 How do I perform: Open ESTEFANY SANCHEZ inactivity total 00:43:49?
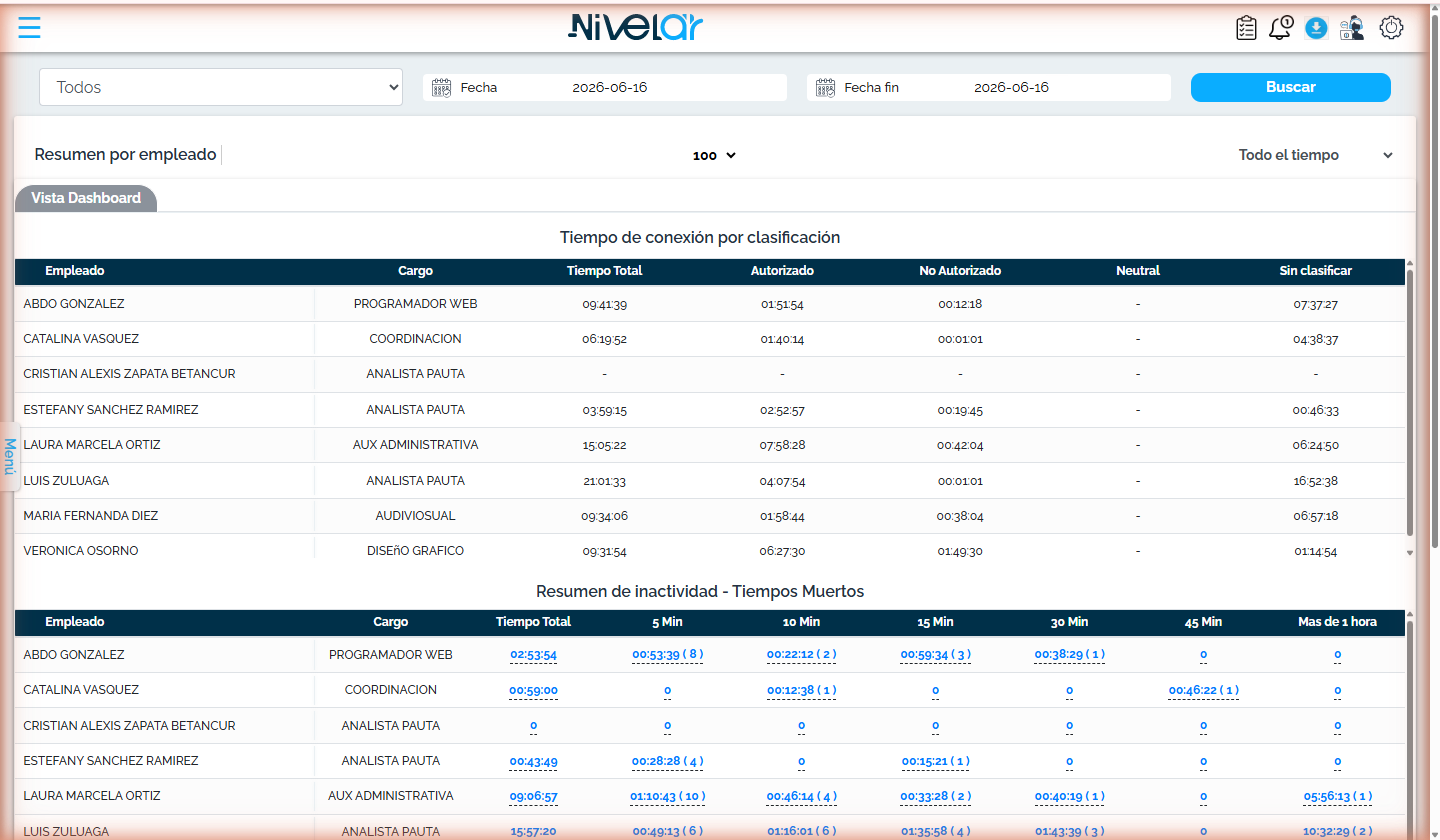pyautogui.click(x=533, y=762)
